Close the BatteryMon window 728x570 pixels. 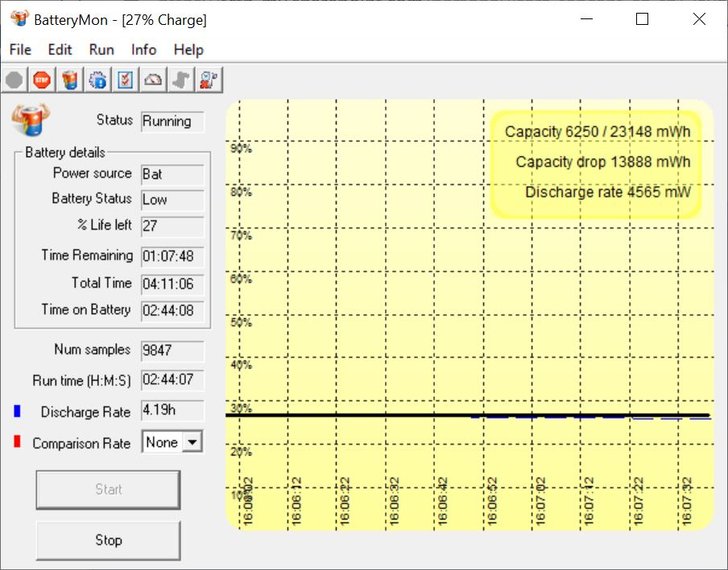699,19
